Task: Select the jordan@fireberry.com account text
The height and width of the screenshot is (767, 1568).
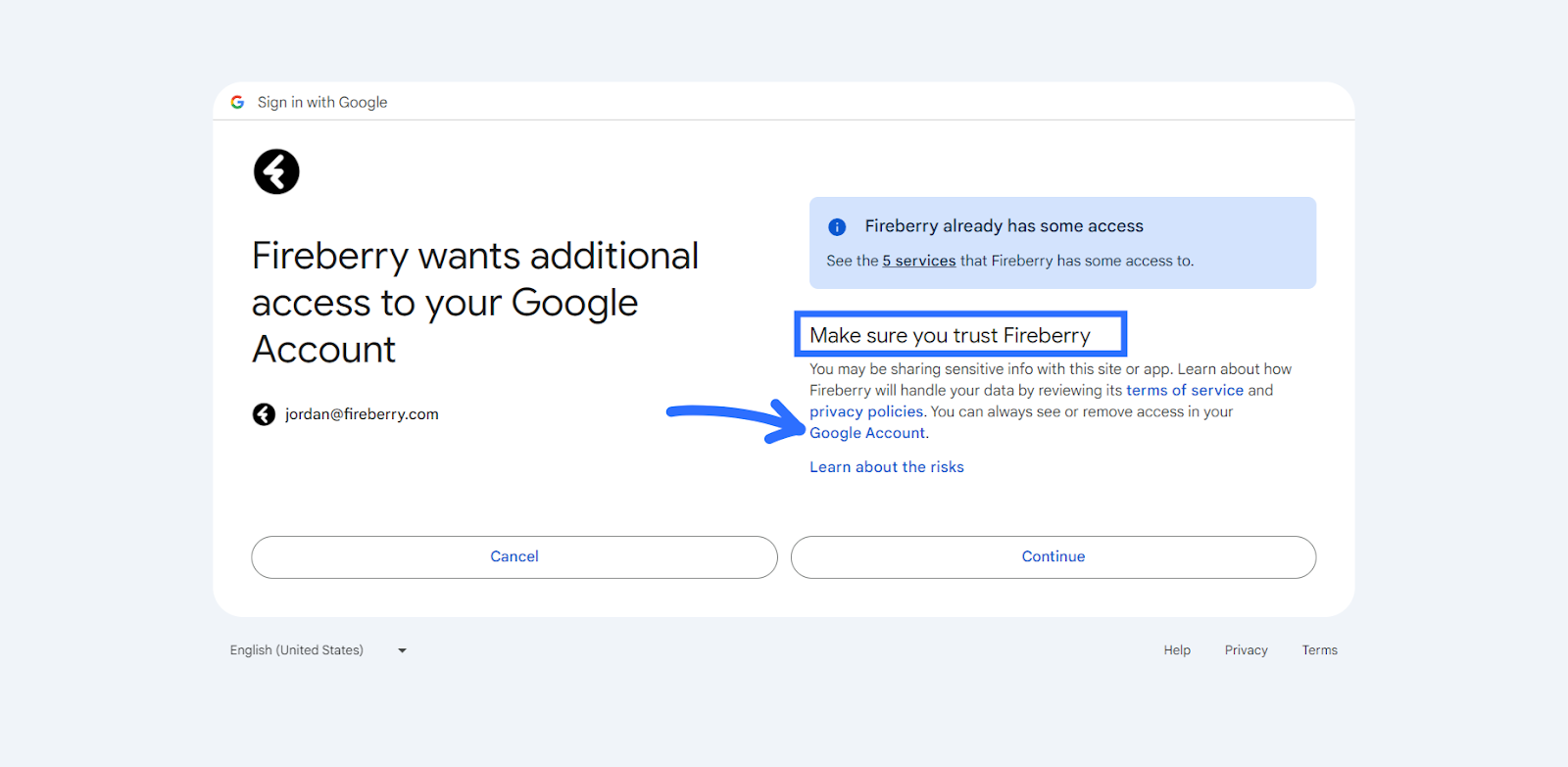Action: coord(362,414)
